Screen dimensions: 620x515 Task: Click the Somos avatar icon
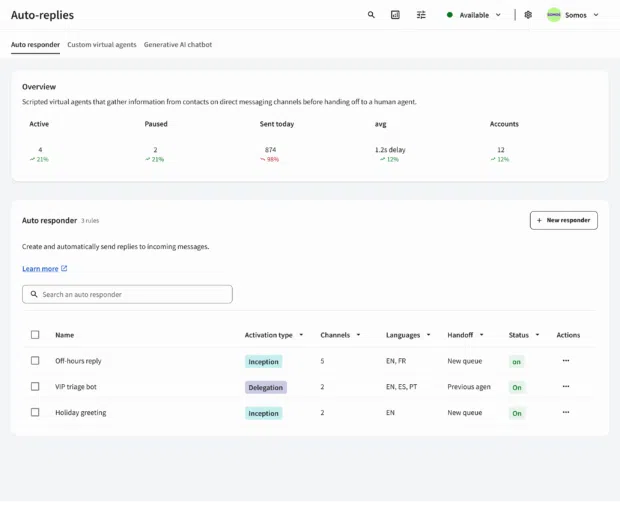(x=554, y=15)
